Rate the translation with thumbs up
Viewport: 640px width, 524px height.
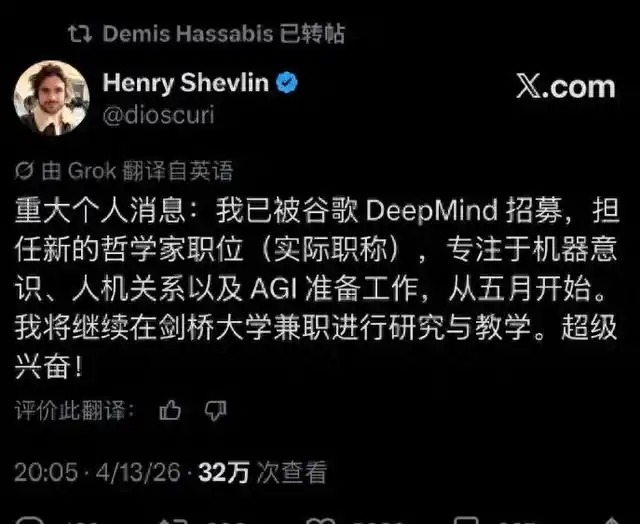tap(170, 410)
